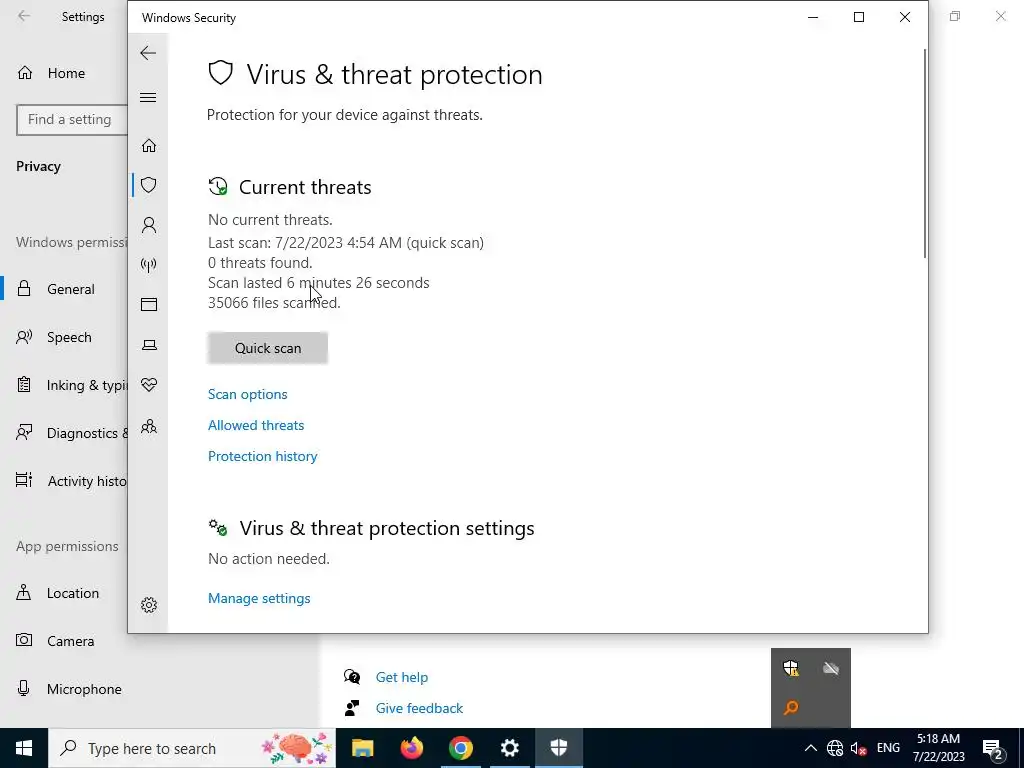Click the Quick scan button
The width and height of the screenshot is (1024, 768).
268,348
